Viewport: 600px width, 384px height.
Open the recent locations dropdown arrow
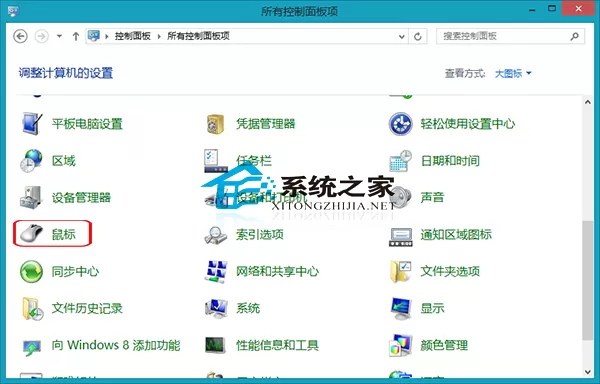pos(59,36)
